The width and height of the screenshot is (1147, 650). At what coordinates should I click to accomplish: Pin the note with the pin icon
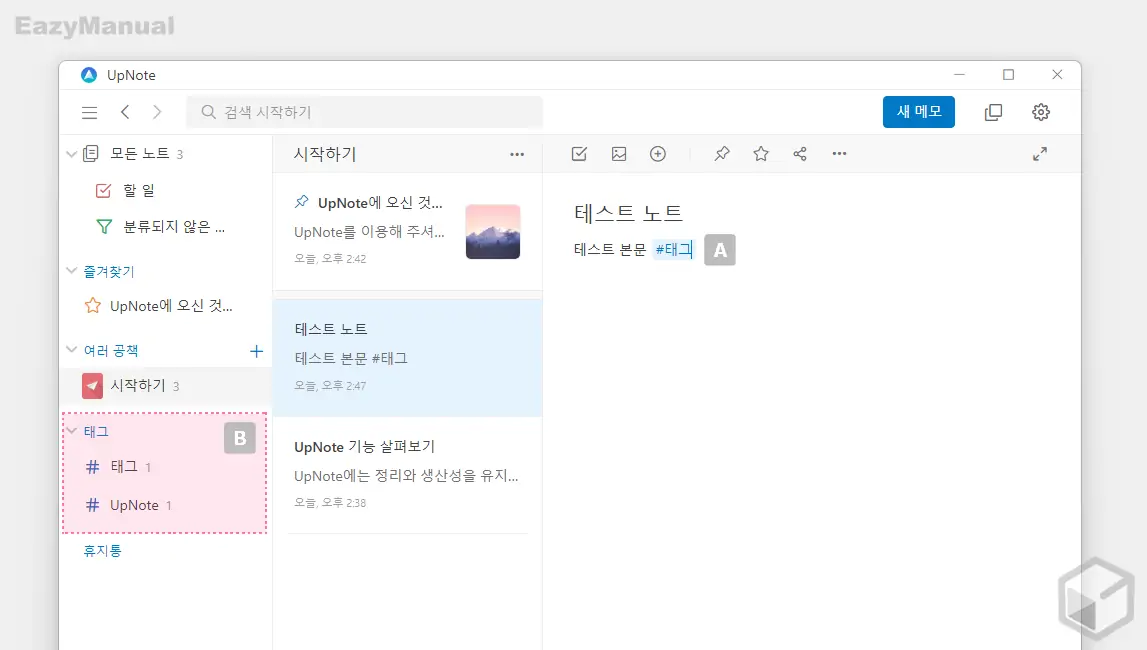[x=722, y=154]
